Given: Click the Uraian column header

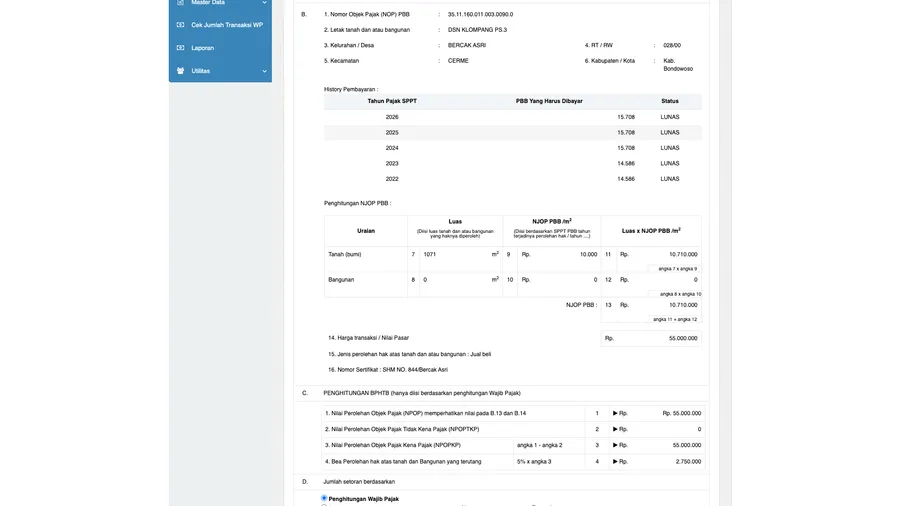Looking at the screenshot, I should coord(366,231).
